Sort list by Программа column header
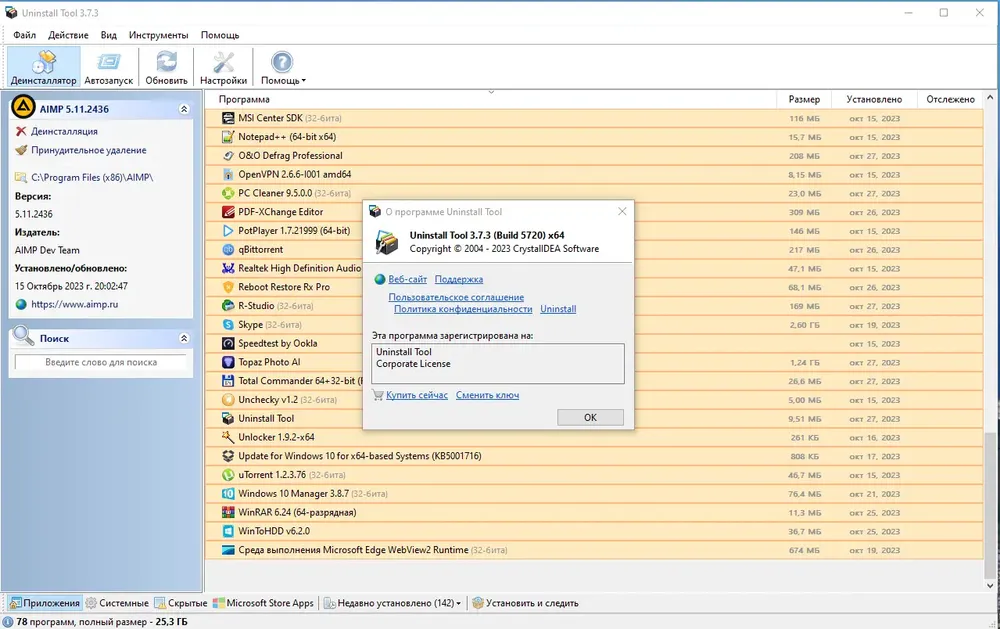The image size is (1000, 629). (244, 100)
